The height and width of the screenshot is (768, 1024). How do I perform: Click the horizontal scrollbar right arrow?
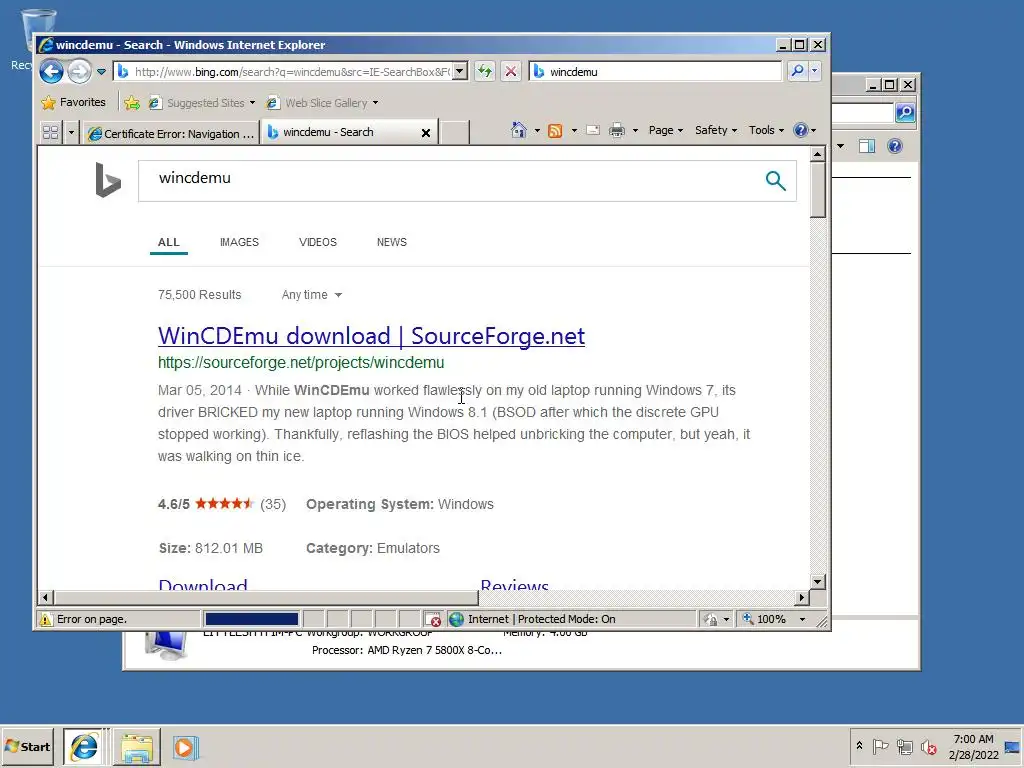click(x=802, y=597)
